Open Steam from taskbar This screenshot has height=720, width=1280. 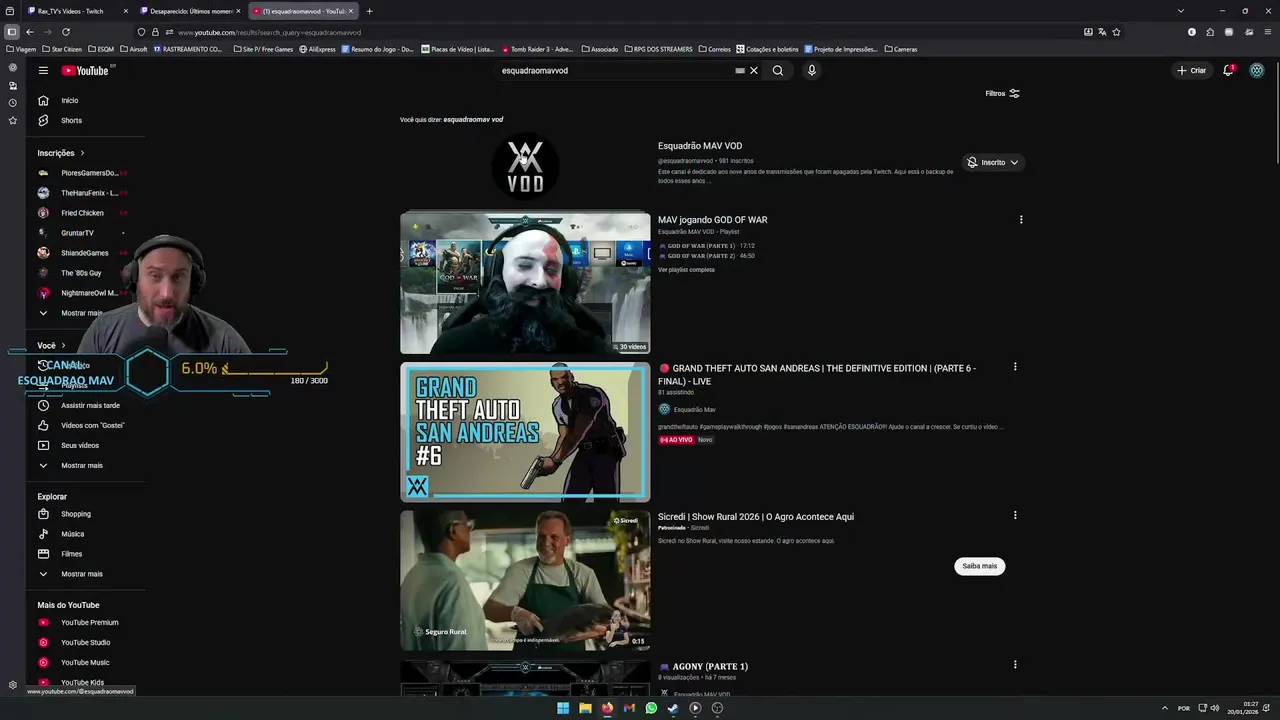pos(673,708)
